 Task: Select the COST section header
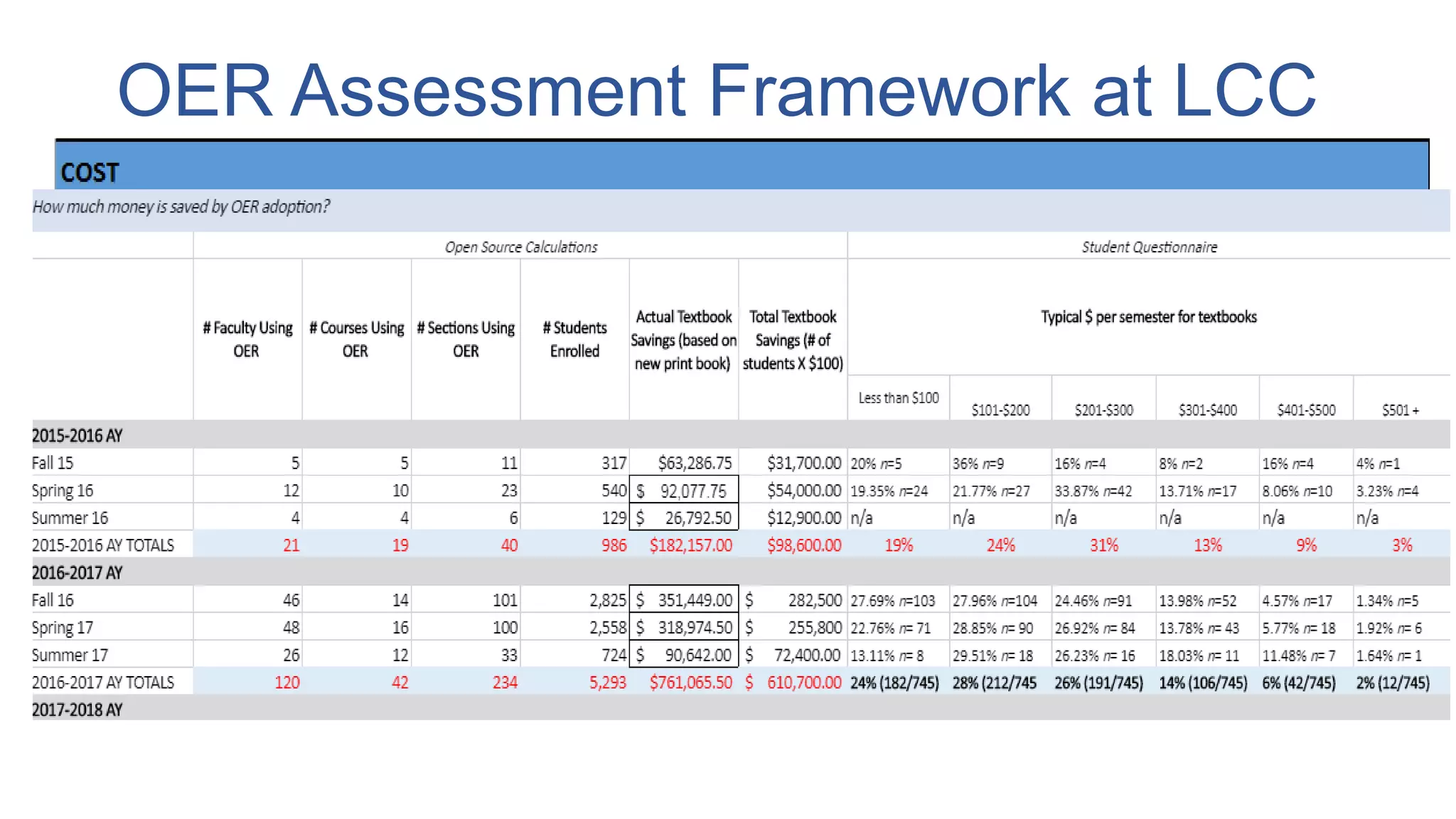742,165
